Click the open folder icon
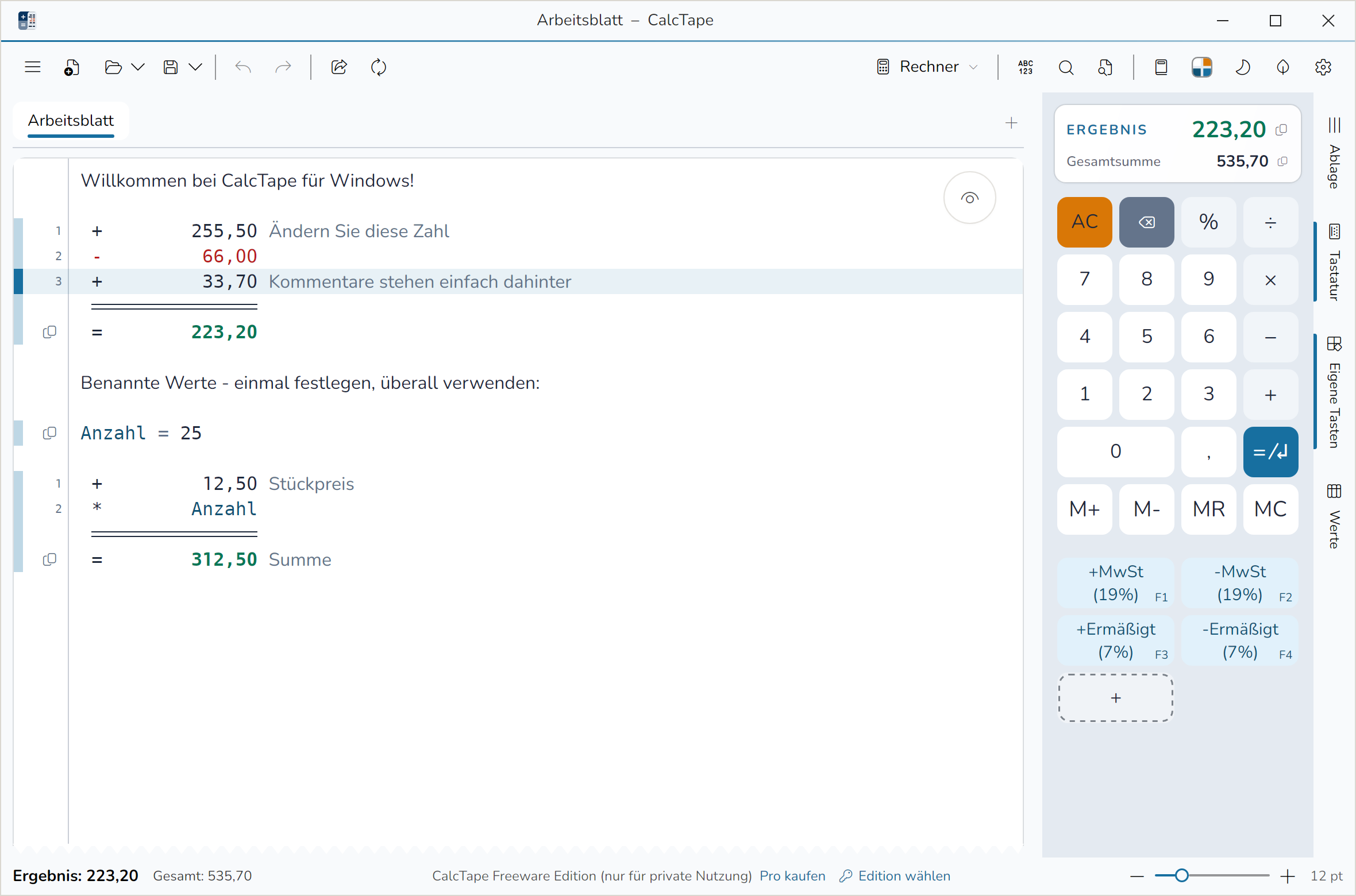Image resolution: width=1356 pixels, height=896 pixels. pos(113,67)
